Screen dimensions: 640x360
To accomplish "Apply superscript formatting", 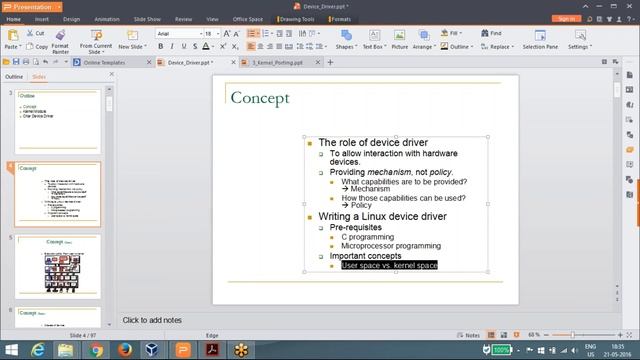I will tap(223, 47).
